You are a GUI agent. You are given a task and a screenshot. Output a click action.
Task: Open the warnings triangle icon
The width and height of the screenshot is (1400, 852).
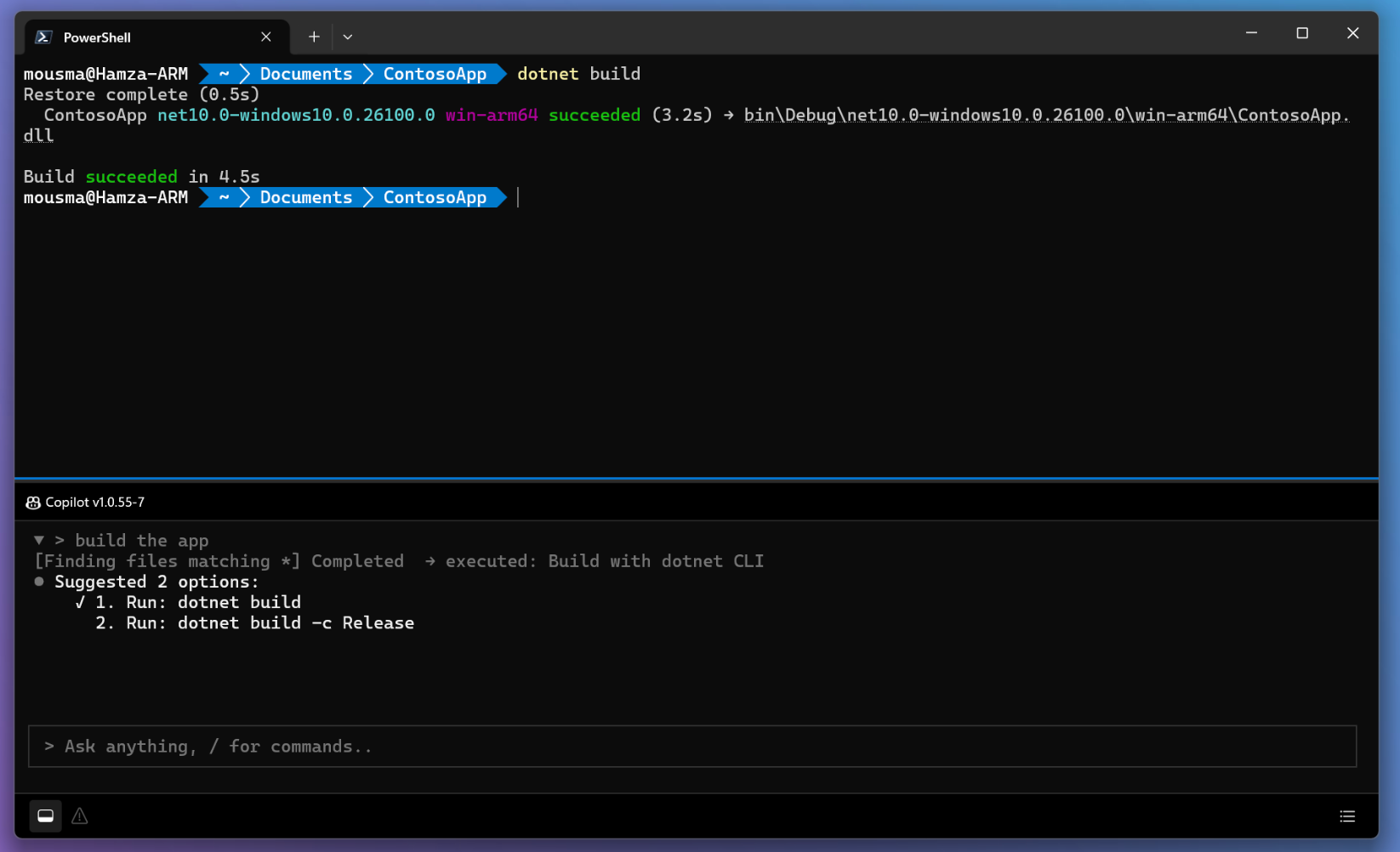pos(80,816)
